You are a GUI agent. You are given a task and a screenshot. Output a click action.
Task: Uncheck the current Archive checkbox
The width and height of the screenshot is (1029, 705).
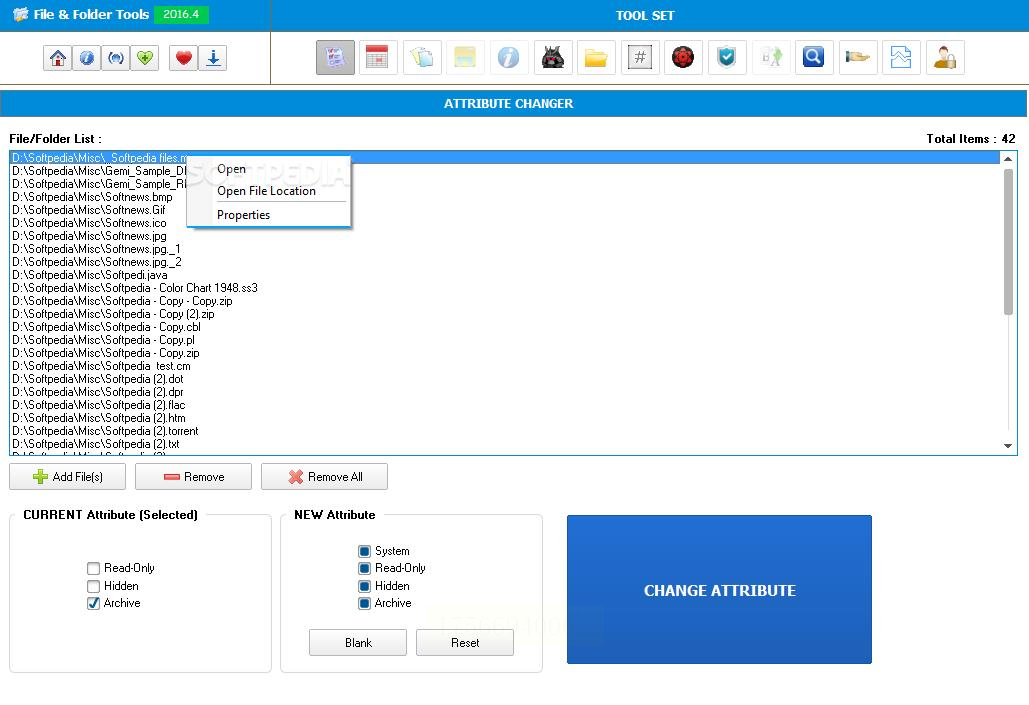tap(93, 603)
